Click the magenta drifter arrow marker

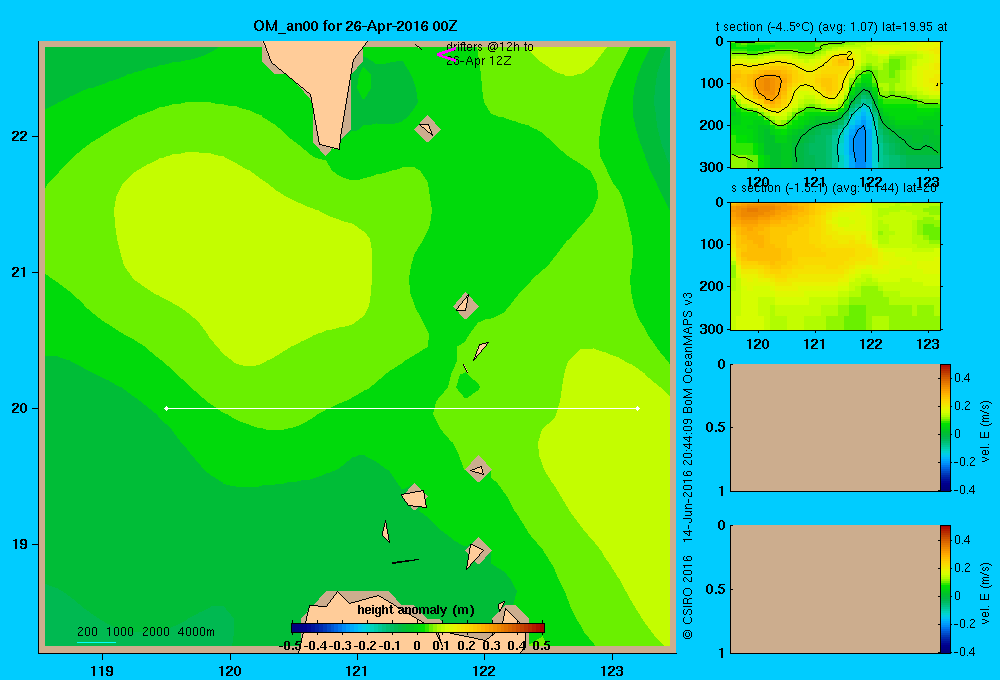pyautogui.click(x=446, y=55)
